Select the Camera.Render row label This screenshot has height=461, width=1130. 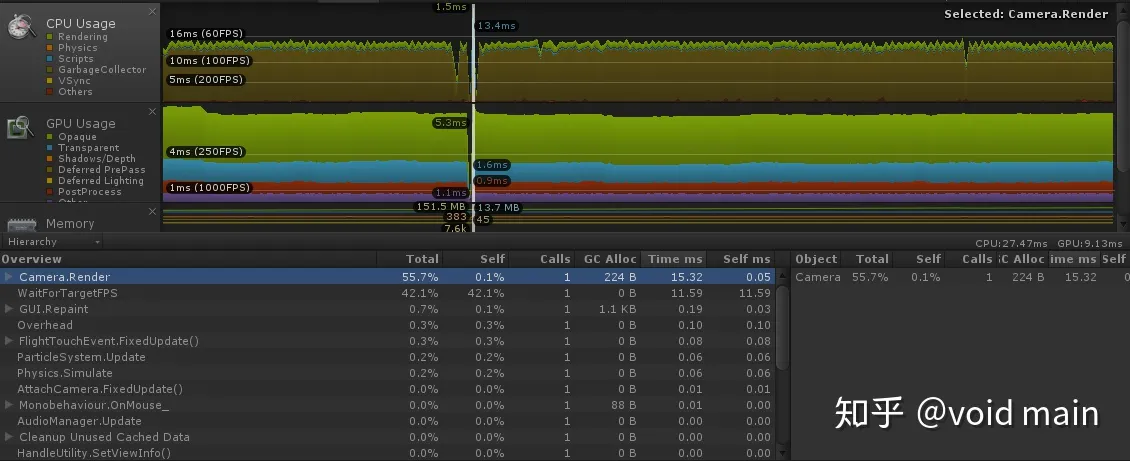[64, 277]
